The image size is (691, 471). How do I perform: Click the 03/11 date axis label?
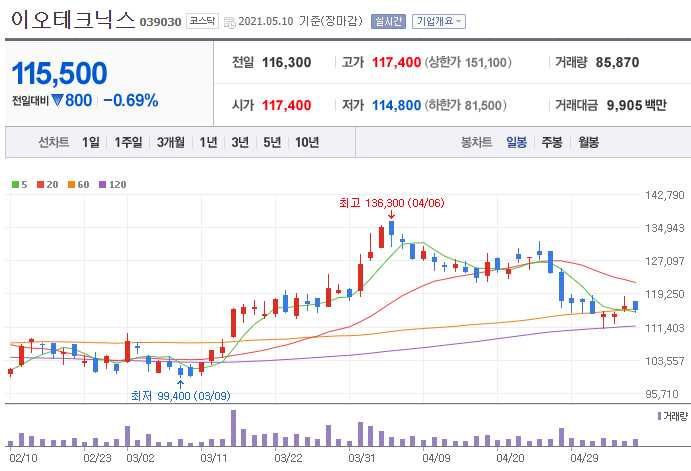point(214,458)
